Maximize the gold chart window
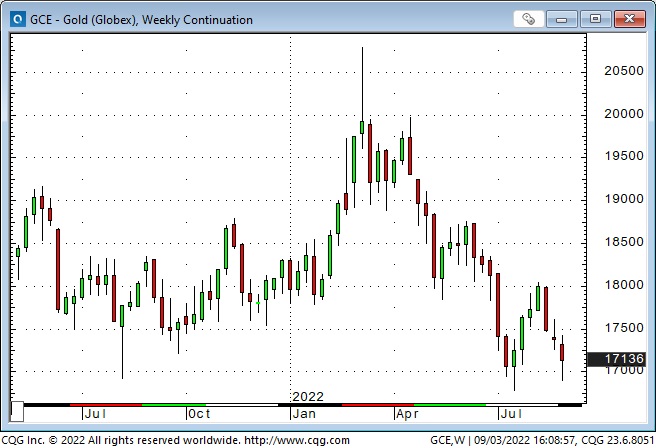The height and width of the screenshot is (448, 656). 595,19
